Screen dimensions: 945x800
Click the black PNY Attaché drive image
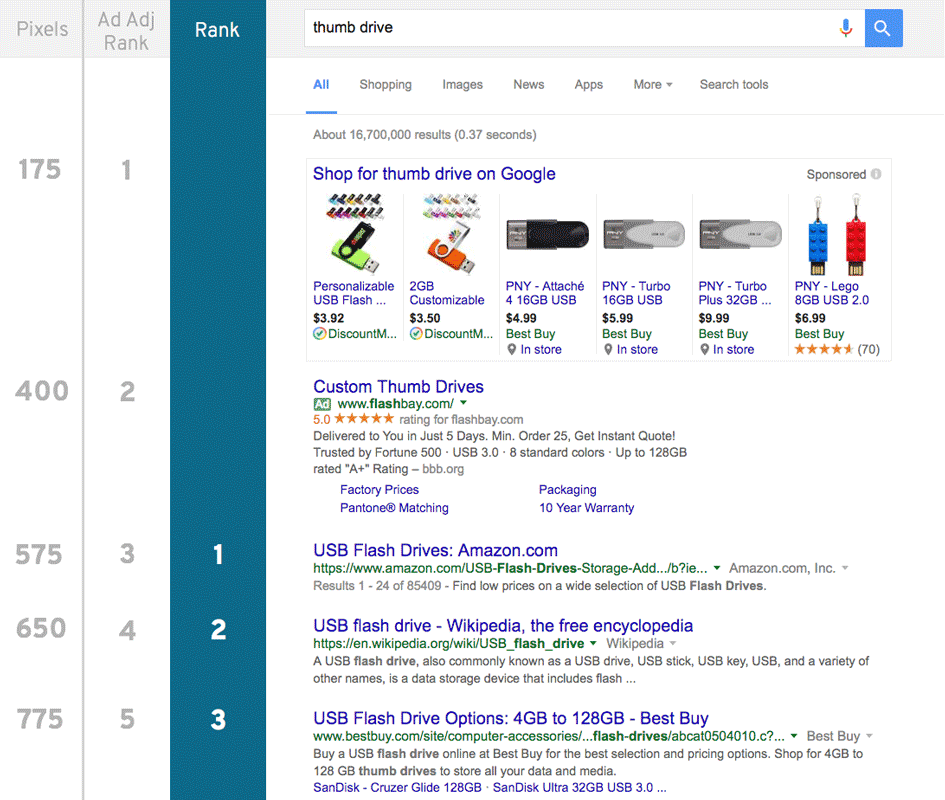547,235
